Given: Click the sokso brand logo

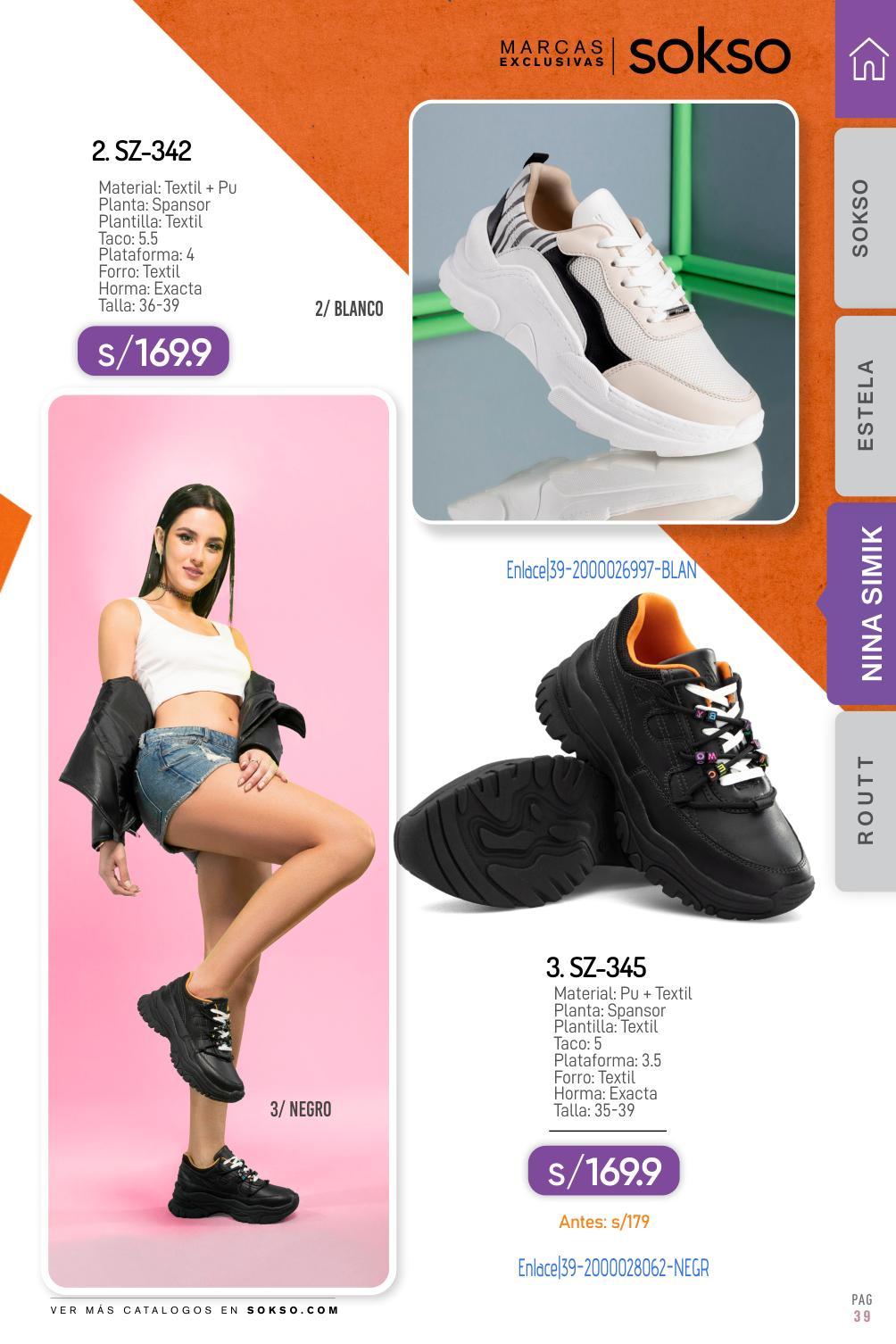Looking at the screenshot, I should [709, 54].
